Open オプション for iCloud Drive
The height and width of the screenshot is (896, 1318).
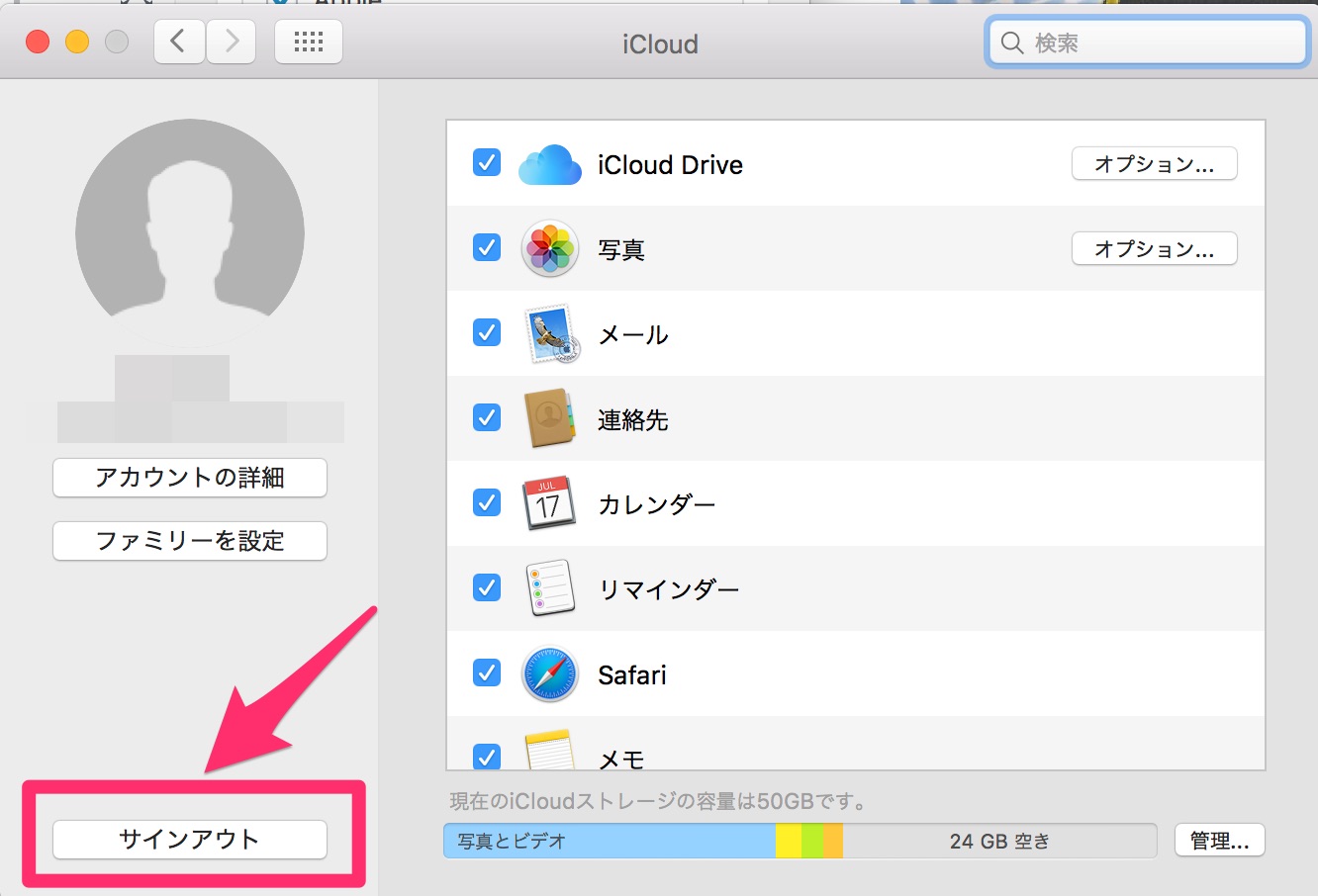[x=1155, y=164]
